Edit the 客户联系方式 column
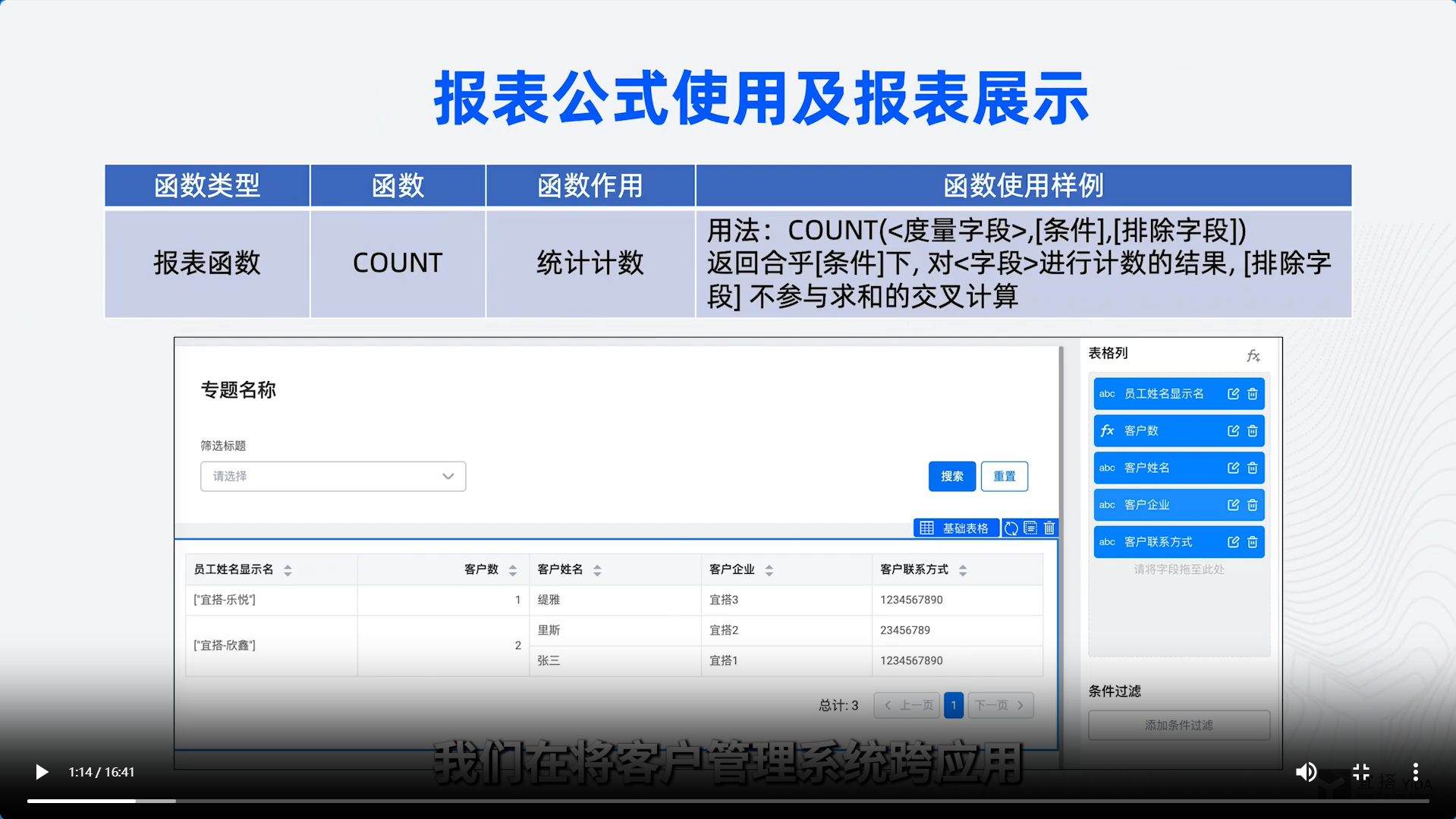1456x819 pixels. [1233, 542]
